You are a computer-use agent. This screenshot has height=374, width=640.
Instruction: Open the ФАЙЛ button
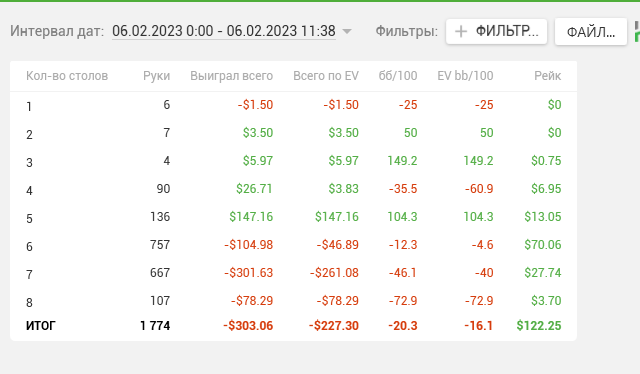point(591,31)
